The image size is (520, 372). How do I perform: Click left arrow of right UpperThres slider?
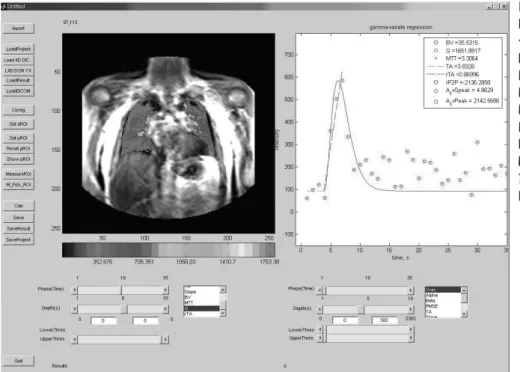pos(320,338)
